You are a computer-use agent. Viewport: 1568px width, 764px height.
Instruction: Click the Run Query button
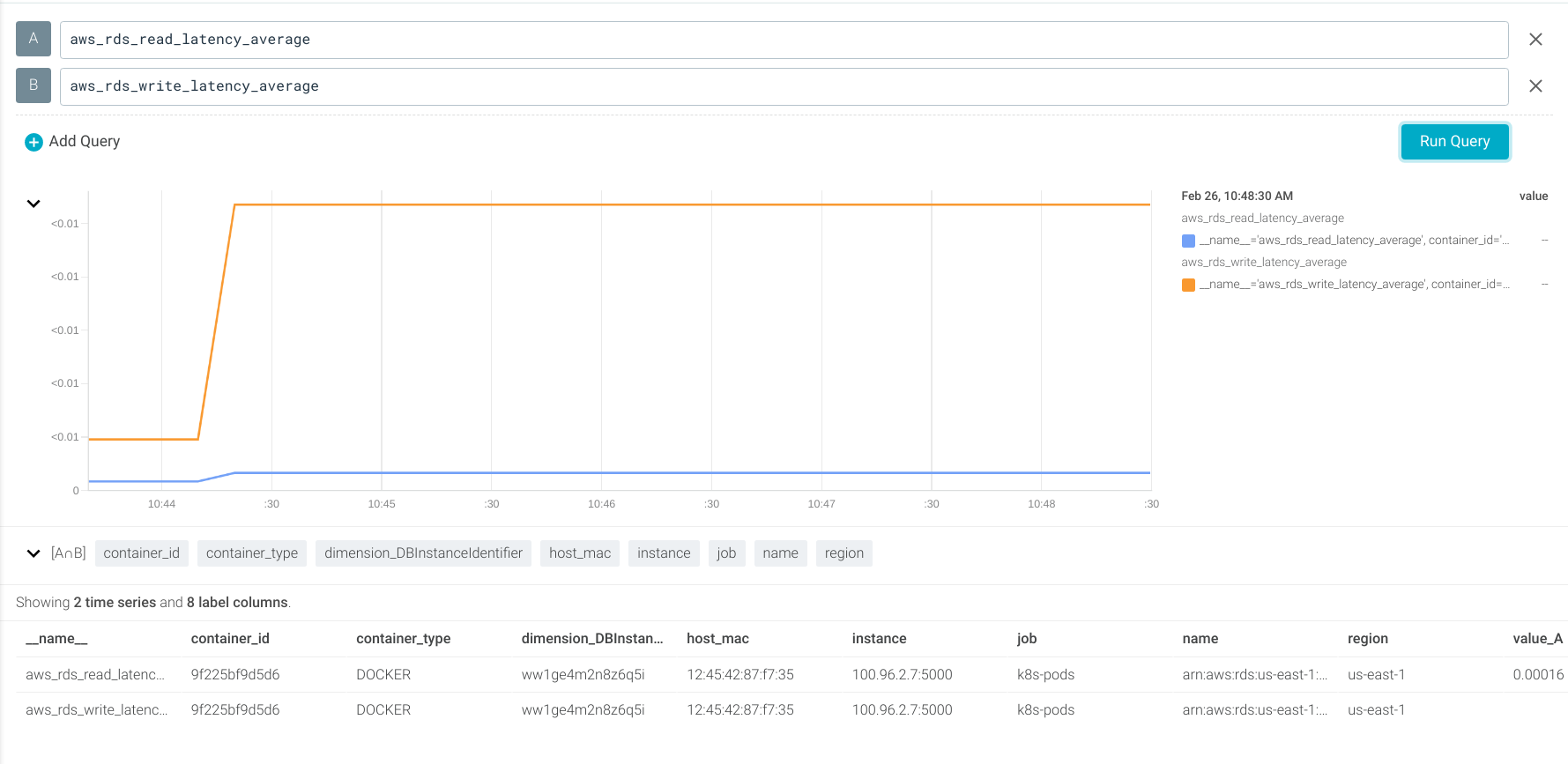point(1454,142)
